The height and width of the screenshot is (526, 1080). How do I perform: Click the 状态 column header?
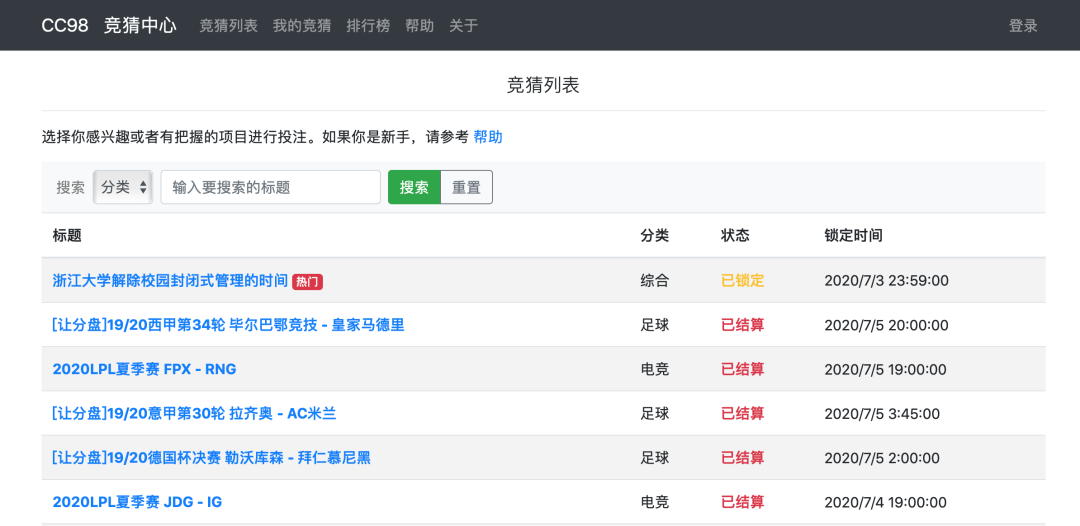(x=735, y=235)
